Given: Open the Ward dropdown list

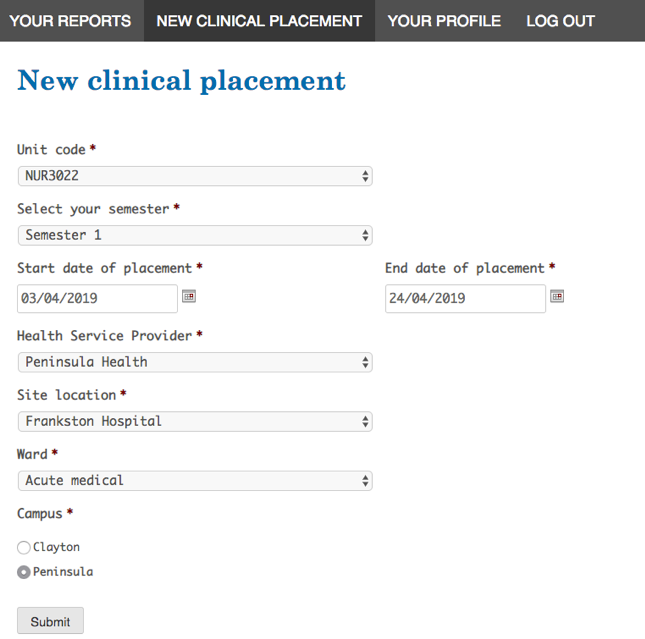Looking at the screenshot, I should (x=195, y=481).
